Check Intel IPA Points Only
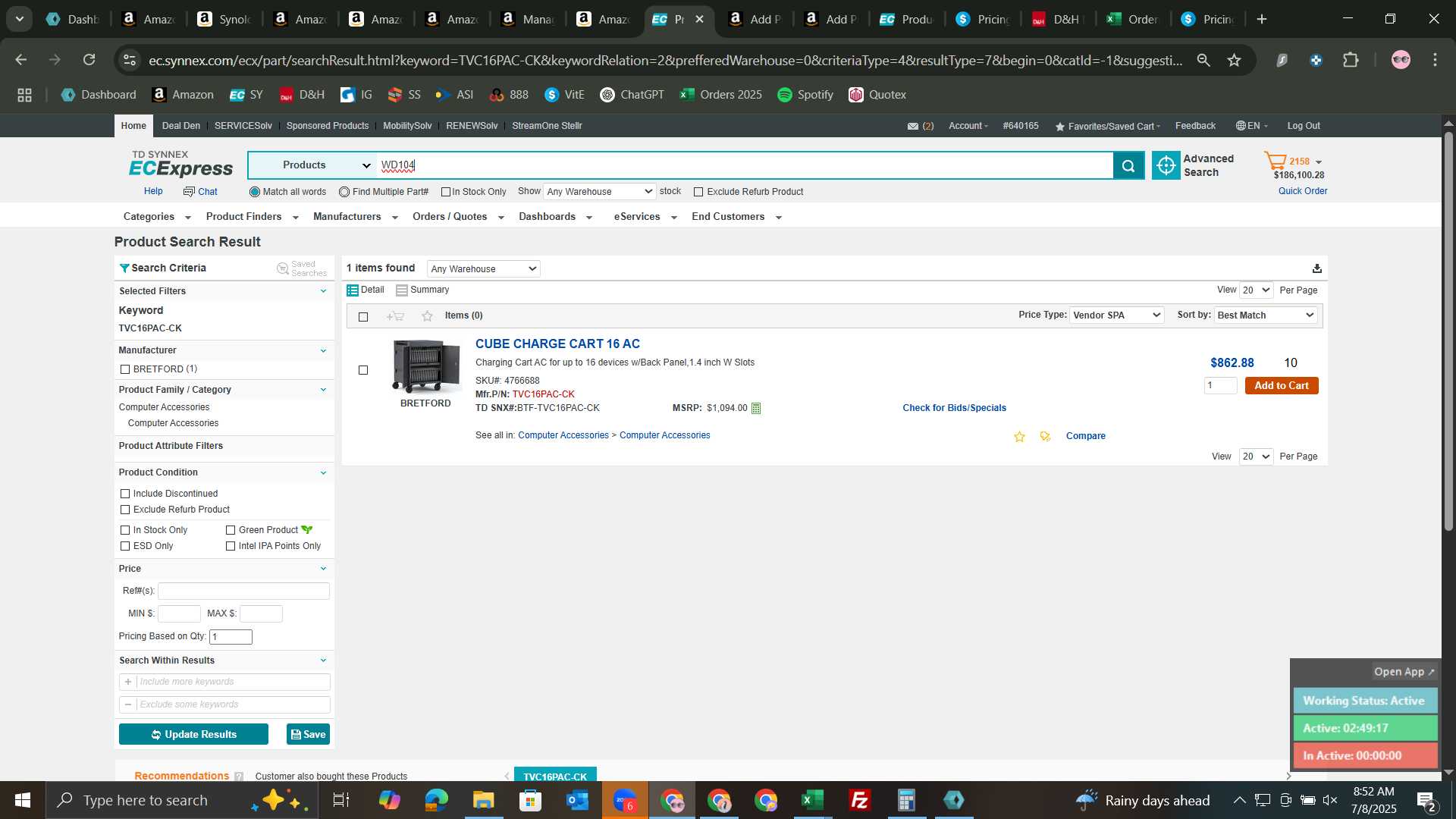 231,546
